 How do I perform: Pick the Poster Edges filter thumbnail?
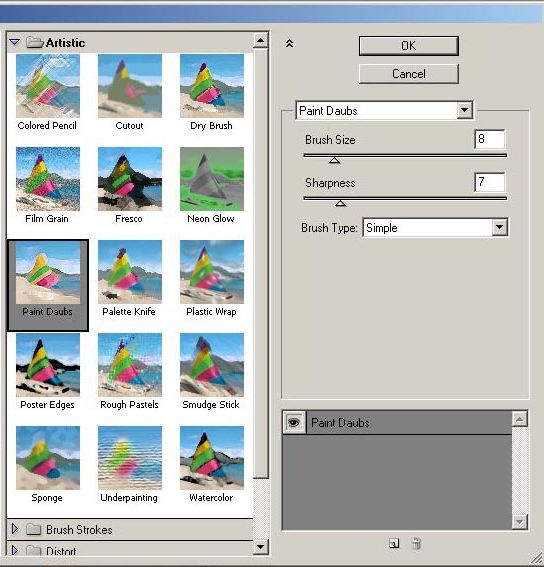coord(48,364)
